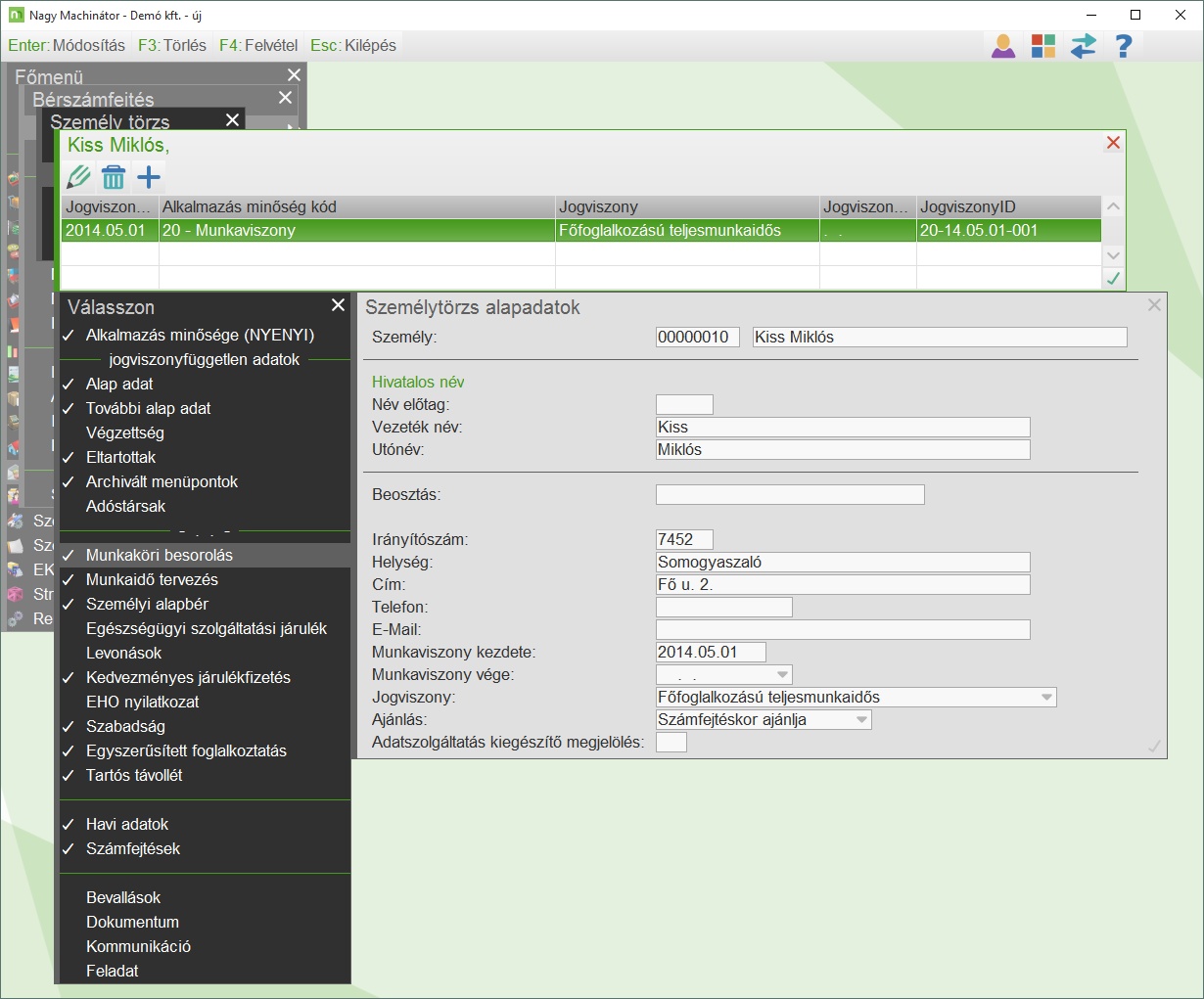Image resolution: width=1204 pixels, height=999 pixels.
Task: Click the trash can delete icon
Action: [114, 177]
